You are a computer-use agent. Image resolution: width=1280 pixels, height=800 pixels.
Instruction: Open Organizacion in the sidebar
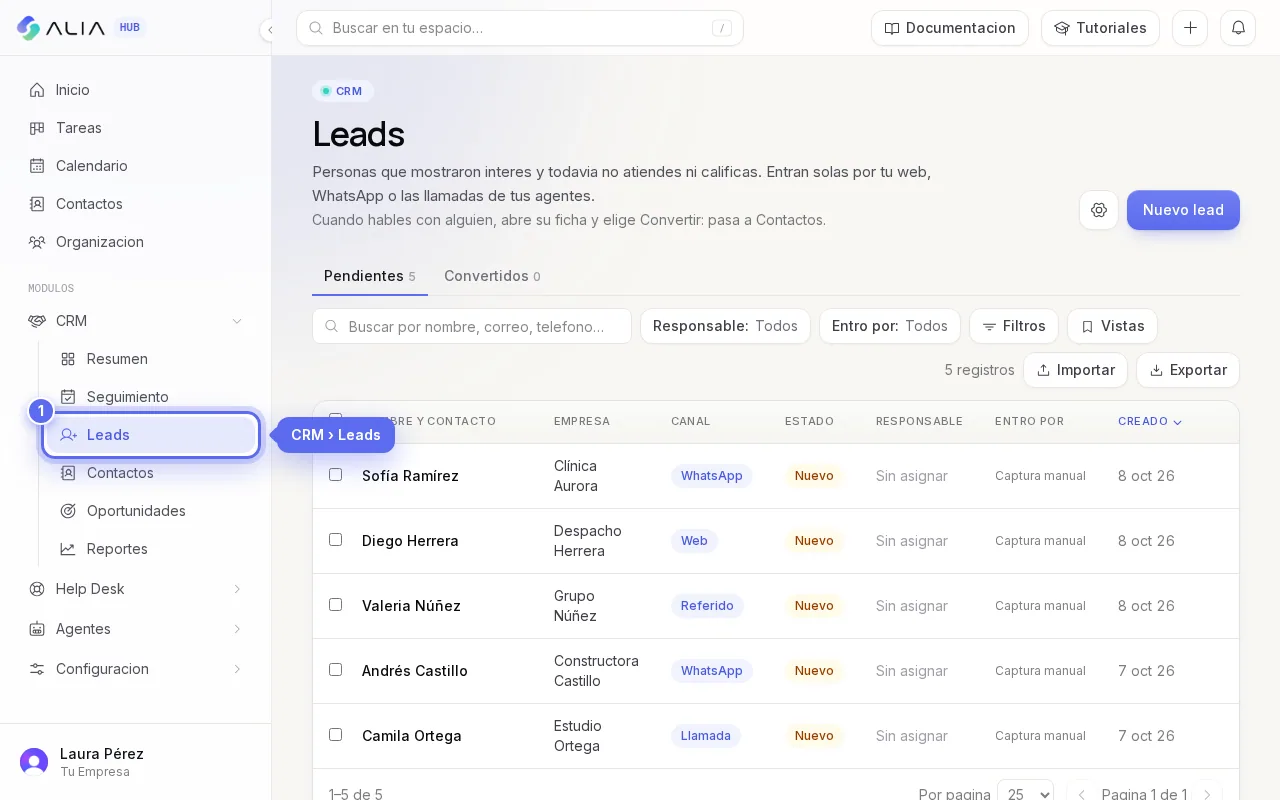(136, 242)
